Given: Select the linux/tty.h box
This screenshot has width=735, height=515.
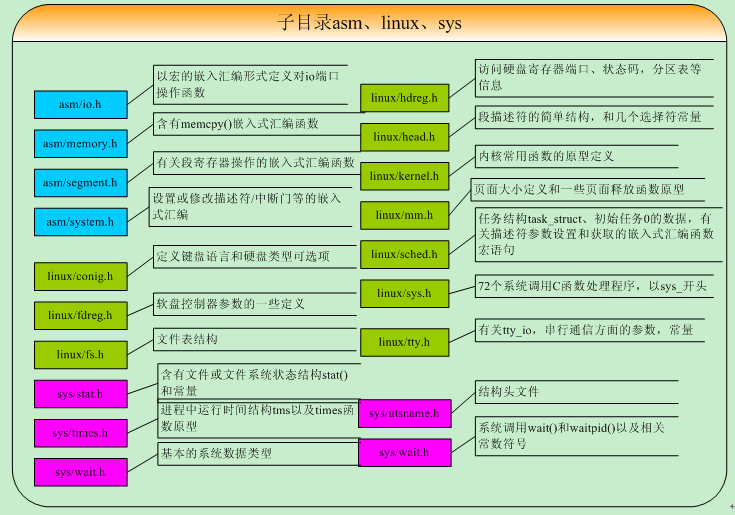Looking at the screenshot, I should [405, 342].
